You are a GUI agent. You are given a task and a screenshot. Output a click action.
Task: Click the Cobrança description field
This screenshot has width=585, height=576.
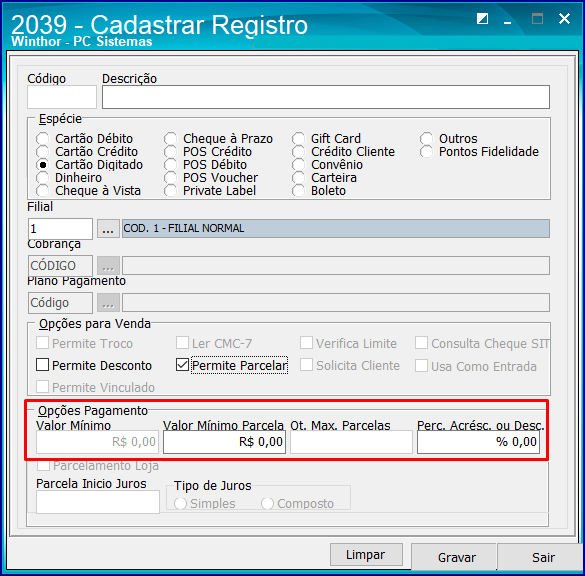click(336, 266)
